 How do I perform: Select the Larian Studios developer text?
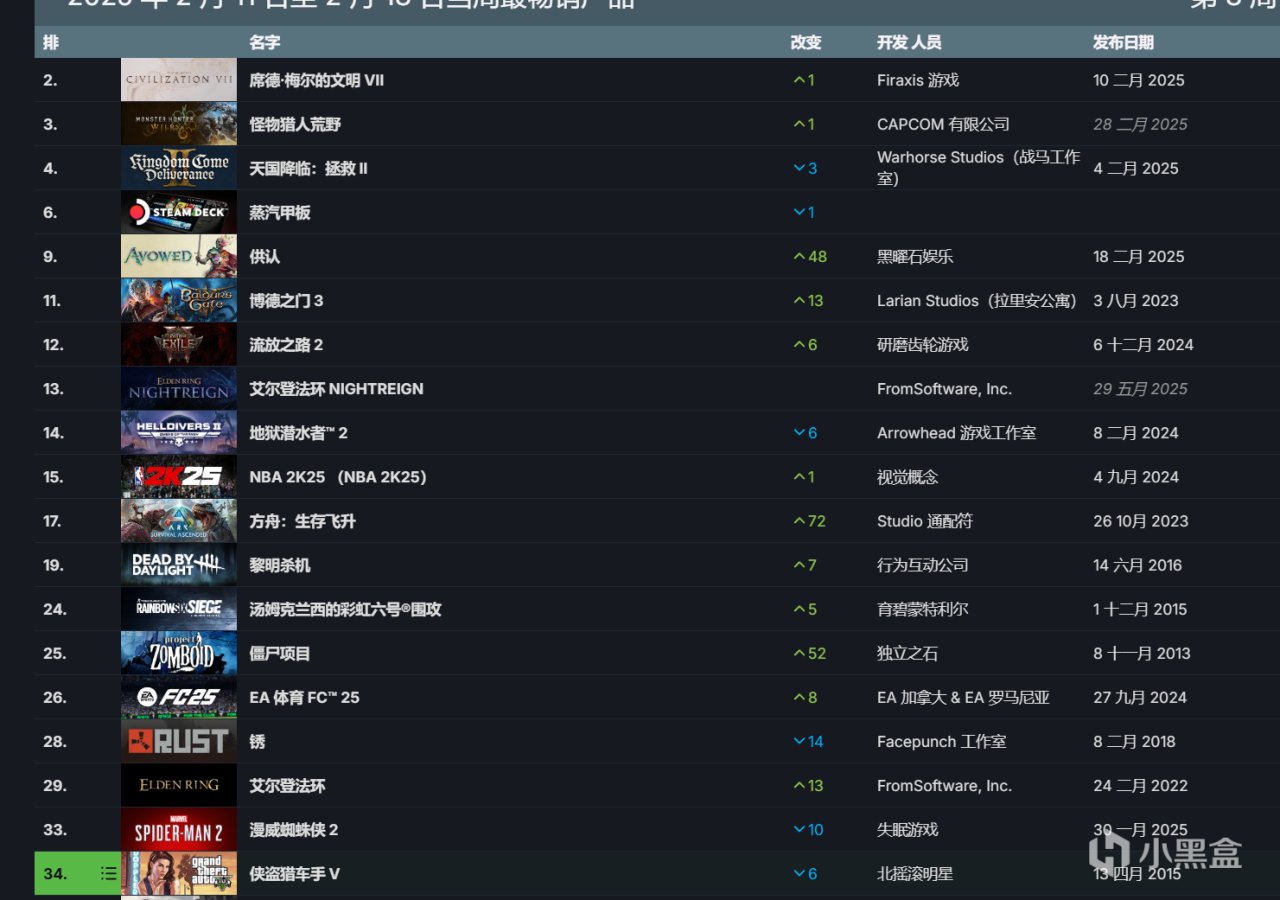[x=977, y=300]
